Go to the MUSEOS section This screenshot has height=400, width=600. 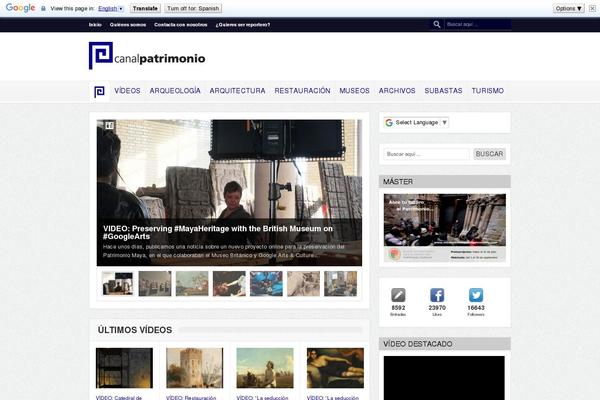(354, 91)
